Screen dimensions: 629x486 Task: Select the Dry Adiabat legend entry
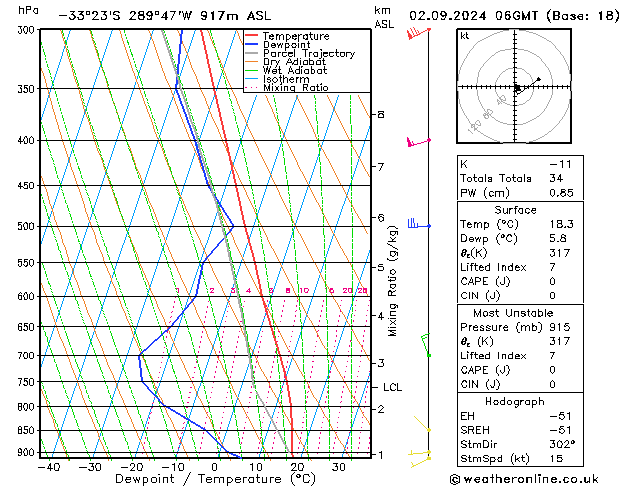pos(286,62)
